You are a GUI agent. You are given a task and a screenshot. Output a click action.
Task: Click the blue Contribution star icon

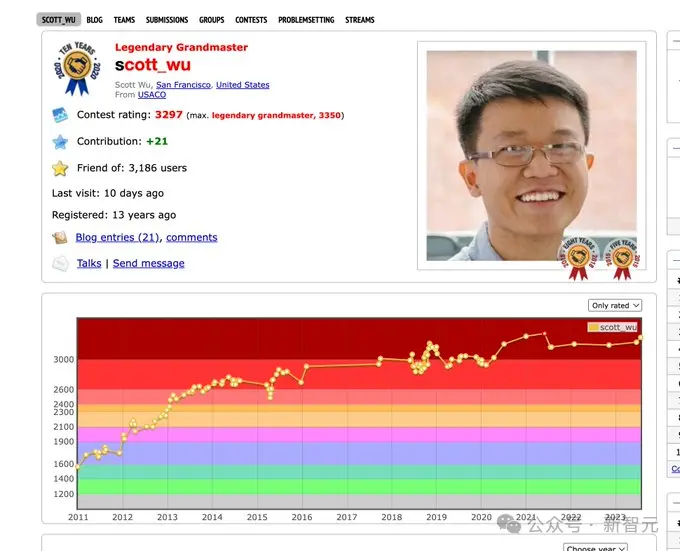60,142
